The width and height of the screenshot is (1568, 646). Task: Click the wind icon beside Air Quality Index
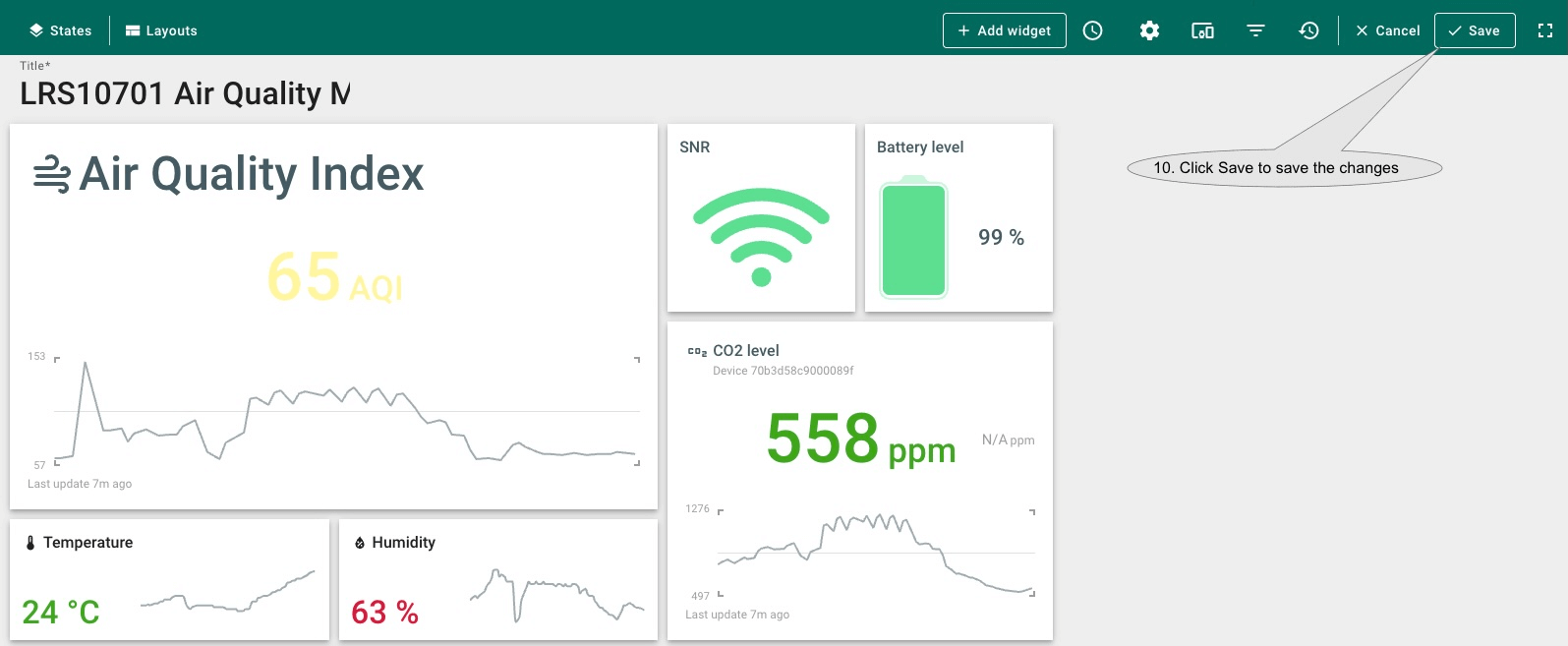[51, 175]
